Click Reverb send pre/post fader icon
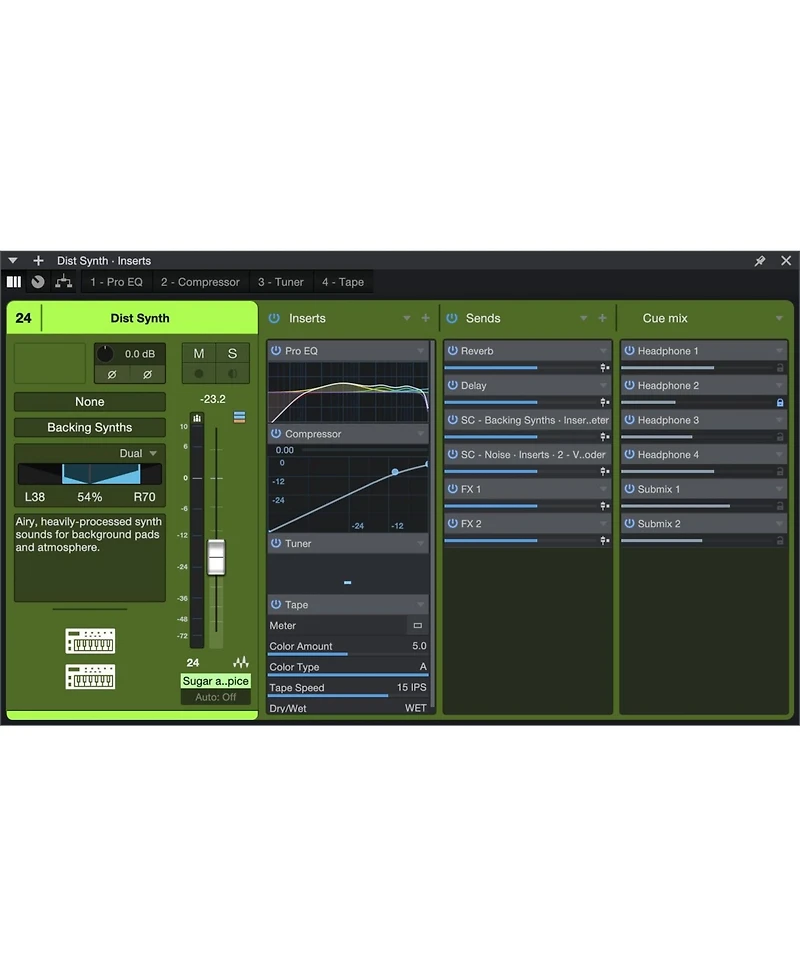Screen dimensions: 800x977 point(604,368)
